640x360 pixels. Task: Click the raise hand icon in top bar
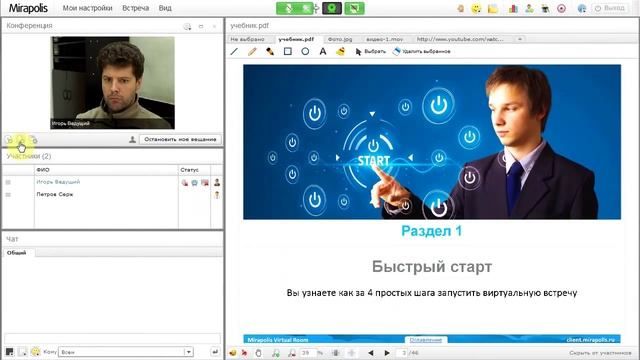tap(461, 8)
